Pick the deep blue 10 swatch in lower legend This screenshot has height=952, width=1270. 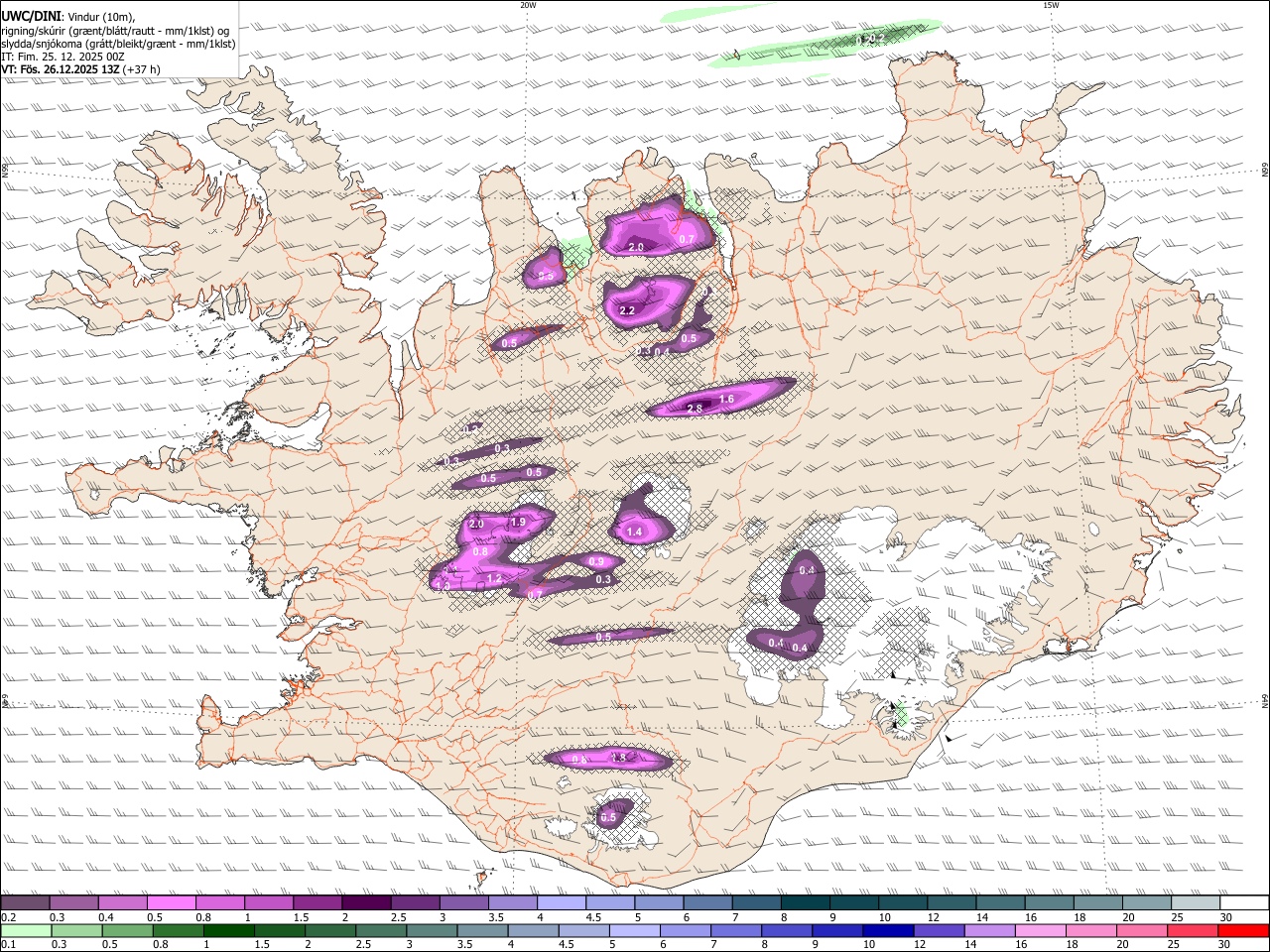coord(887,931)
